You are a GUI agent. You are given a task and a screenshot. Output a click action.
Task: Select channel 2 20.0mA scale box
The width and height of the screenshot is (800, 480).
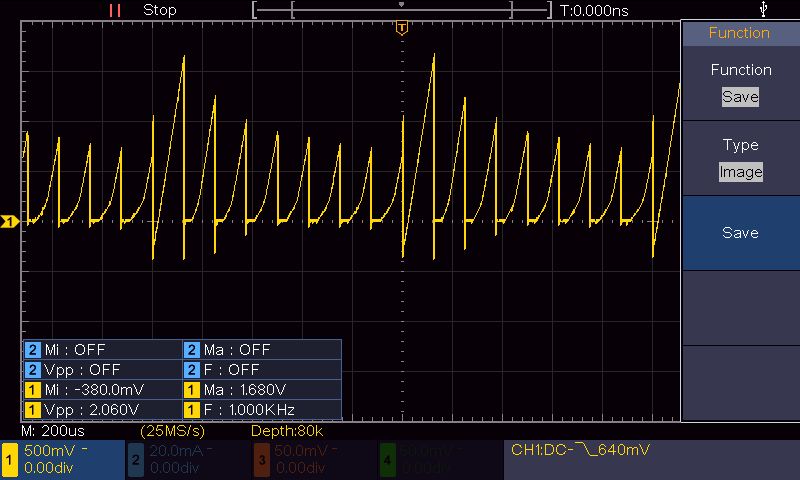188,459
